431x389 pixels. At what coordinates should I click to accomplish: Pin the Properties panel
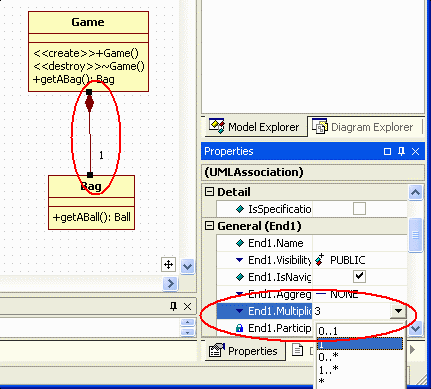[x=401, y=152]
